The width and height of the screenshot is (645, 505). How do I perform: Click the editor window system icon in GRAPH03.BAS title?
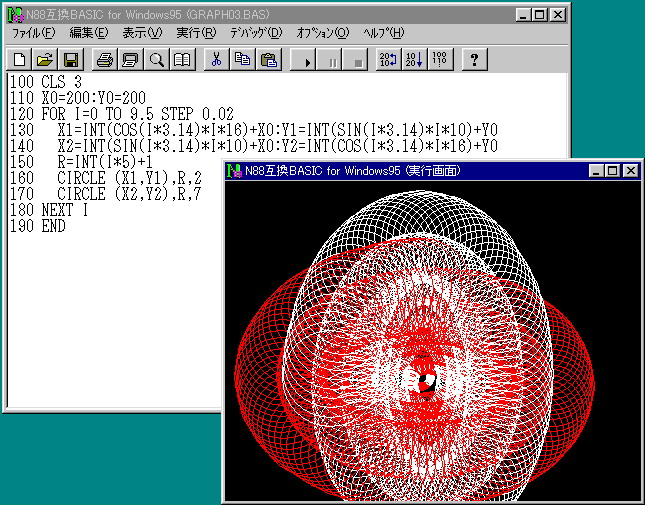15,15
